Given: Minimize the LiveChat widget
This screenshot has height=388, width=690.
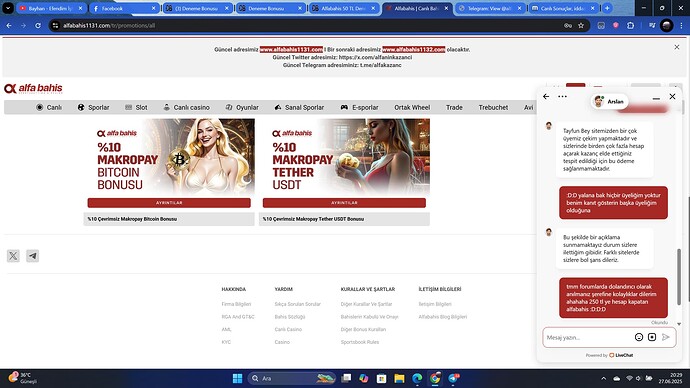Looking at the screenshot, I should (x=656, y=98).
